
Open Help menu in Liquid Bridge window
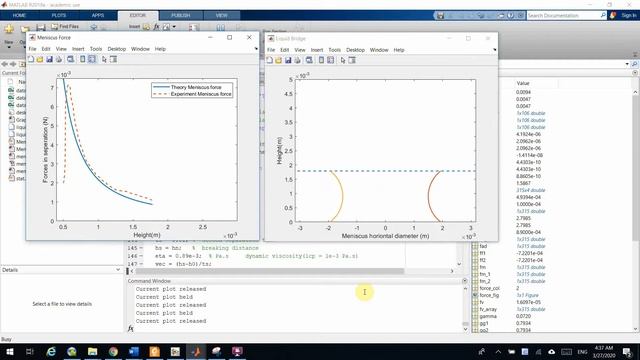tap(399, 50)
